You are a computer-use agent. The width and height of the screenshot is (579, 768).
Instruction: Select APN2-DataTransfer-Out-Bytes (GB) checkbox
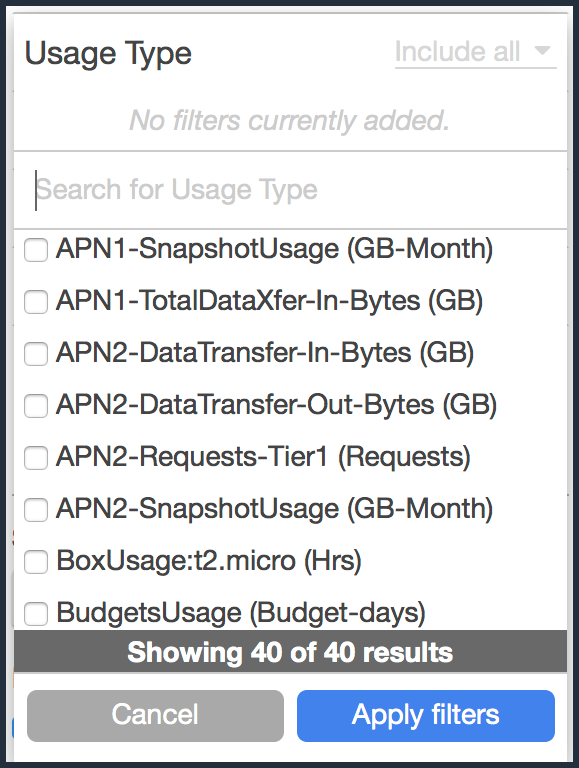pos(36,406)
